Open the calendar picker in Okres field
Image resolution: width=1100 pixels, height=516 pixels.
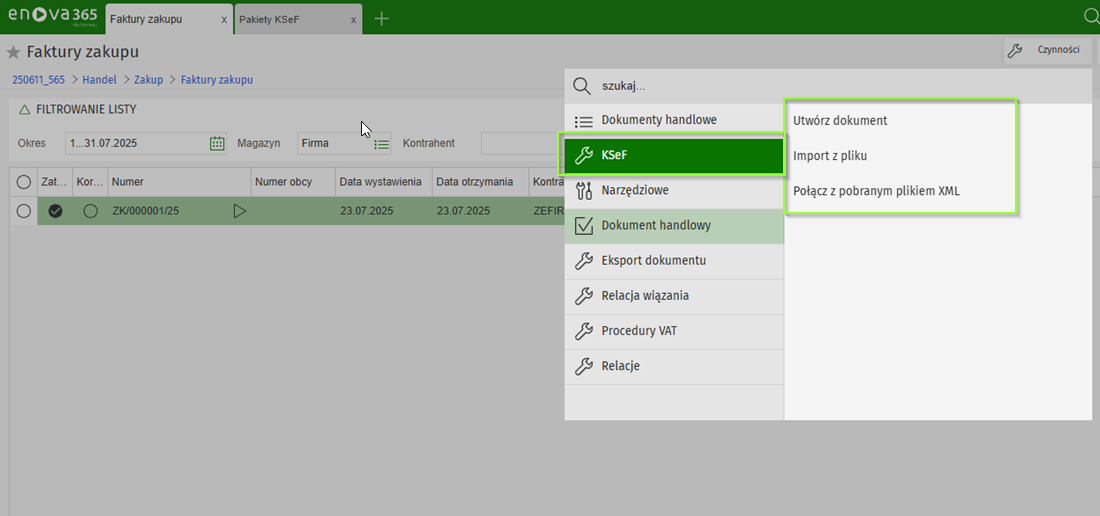[x=217, y=143]
